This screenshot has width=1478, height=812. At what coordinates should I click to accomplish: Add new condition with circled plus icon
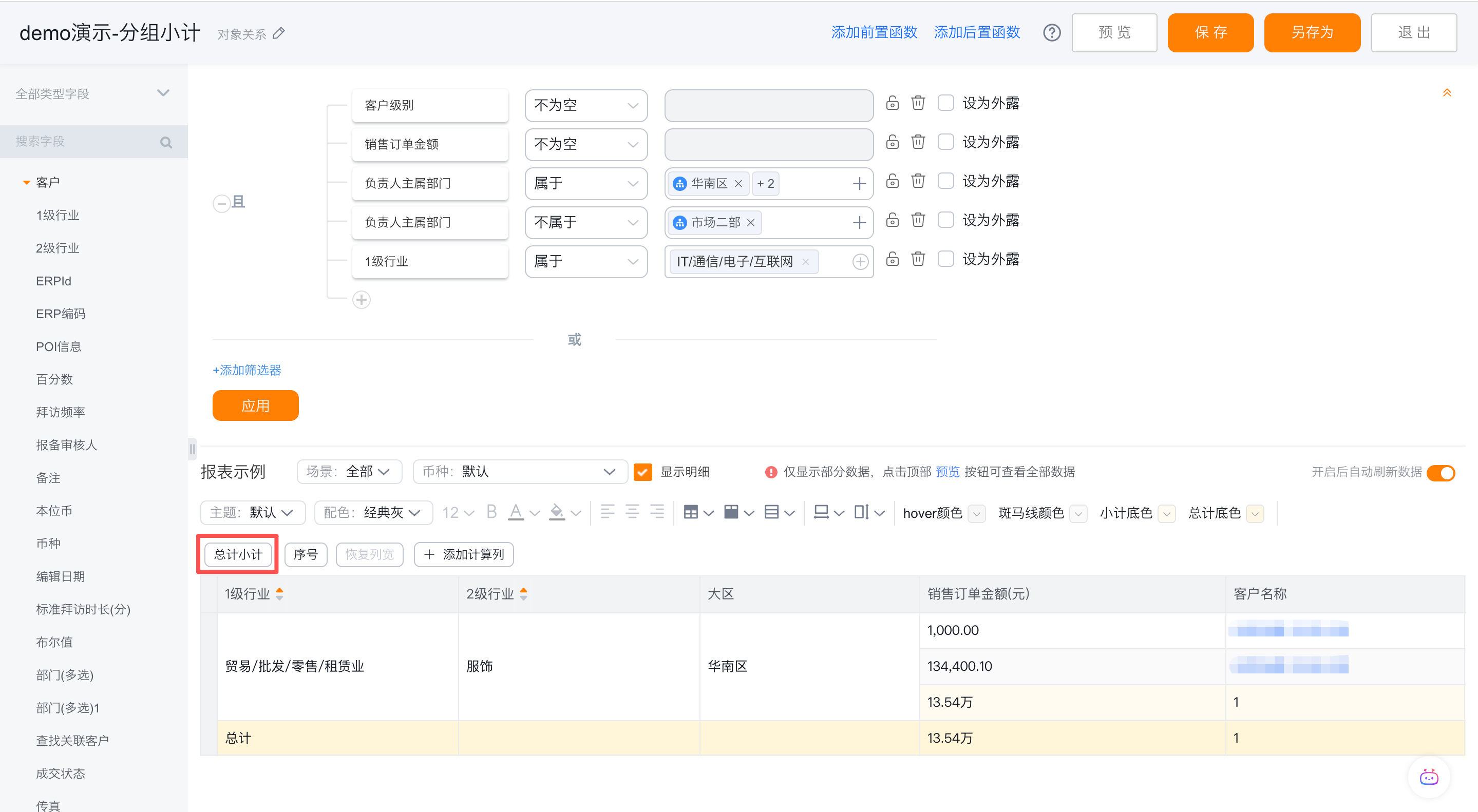click(361, 300)
